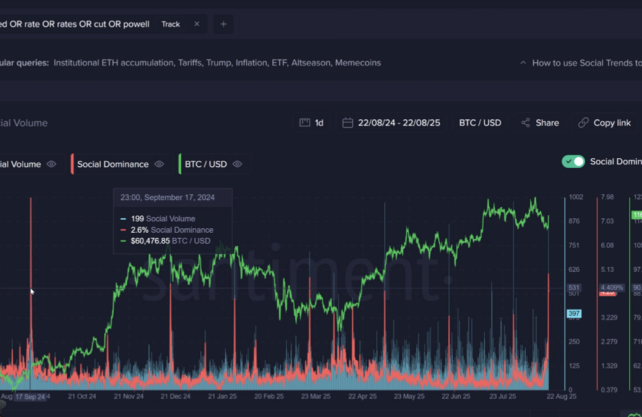Click the 7.98 top value on dominance axis
642x417 pixels.
[x=607, y=197]
